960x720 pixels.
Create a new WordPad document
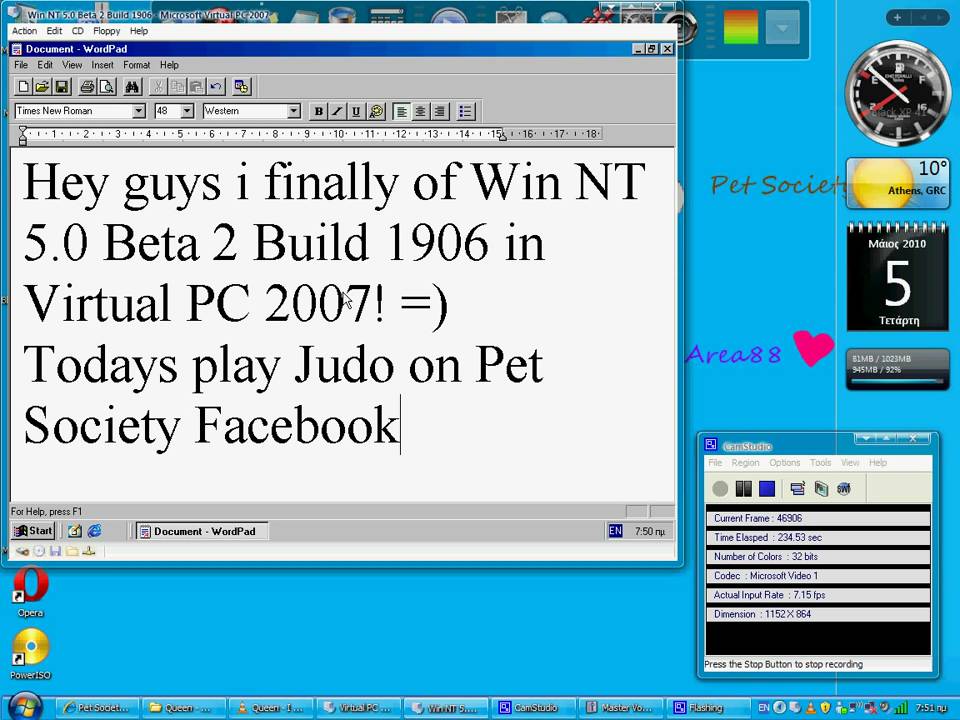23,87
